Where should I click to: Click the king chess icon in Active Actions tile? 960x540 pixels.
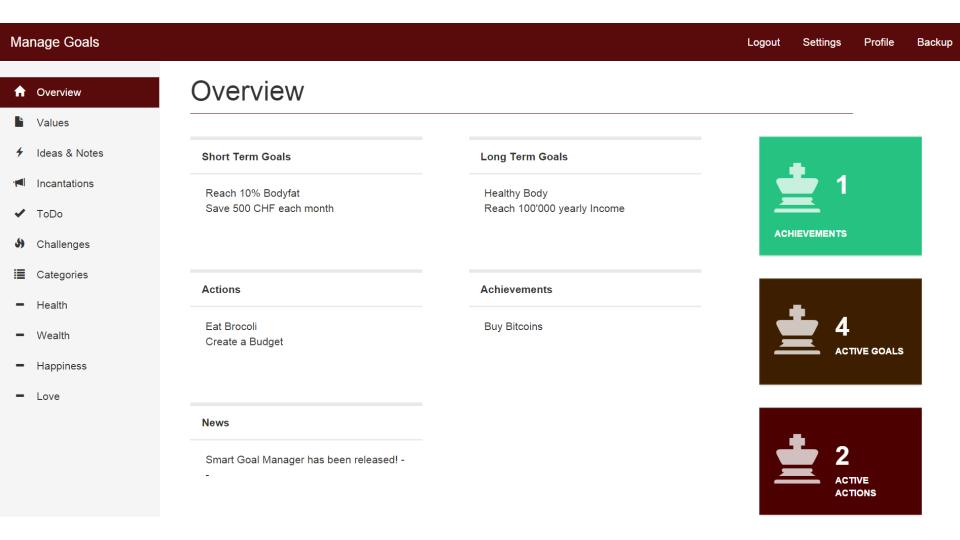point(797,459)
